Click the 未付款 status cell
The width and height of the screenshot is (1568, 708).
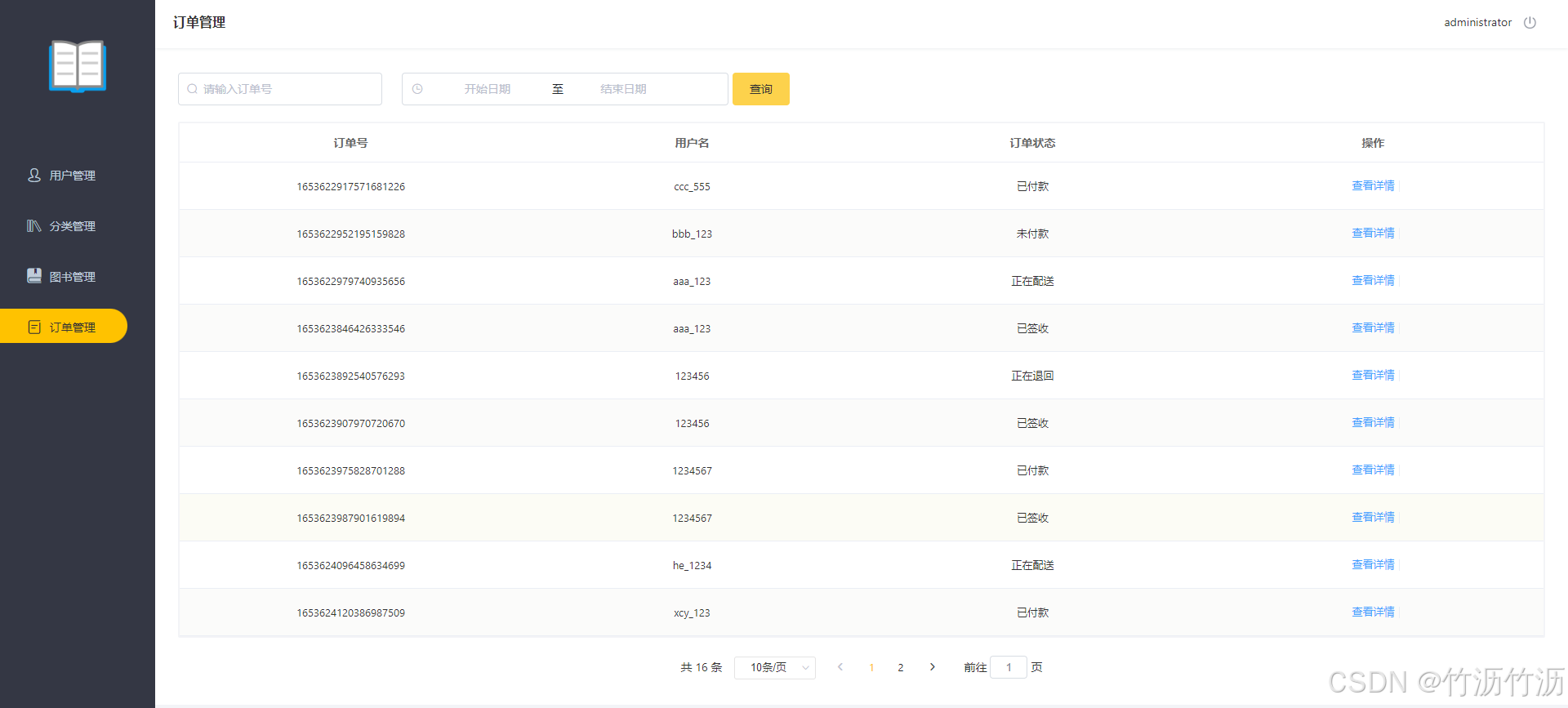click(1032, 234)
